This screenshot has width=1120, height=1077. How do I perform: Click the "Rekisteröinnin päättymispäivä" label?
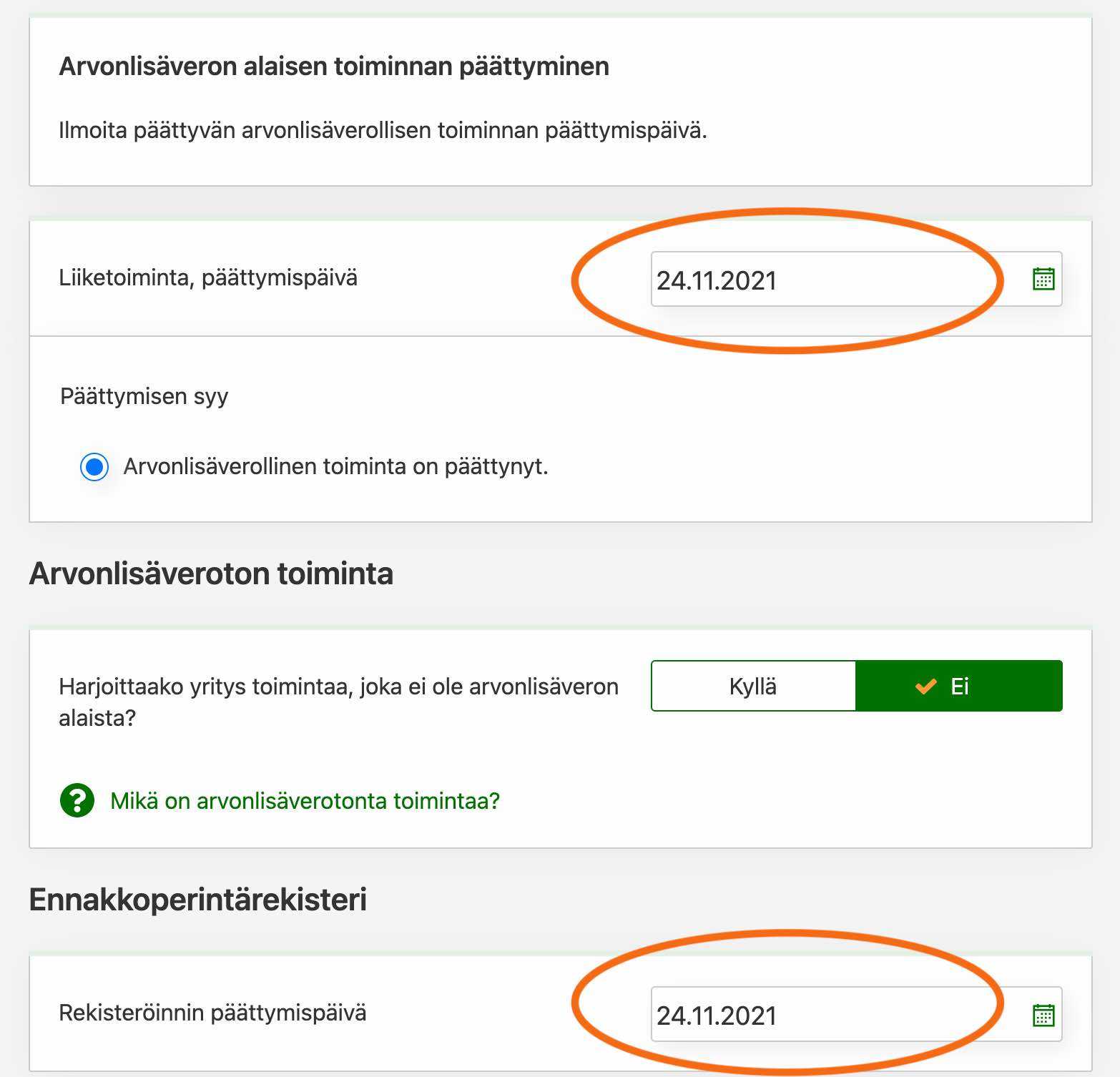(x=212, y=1013)
